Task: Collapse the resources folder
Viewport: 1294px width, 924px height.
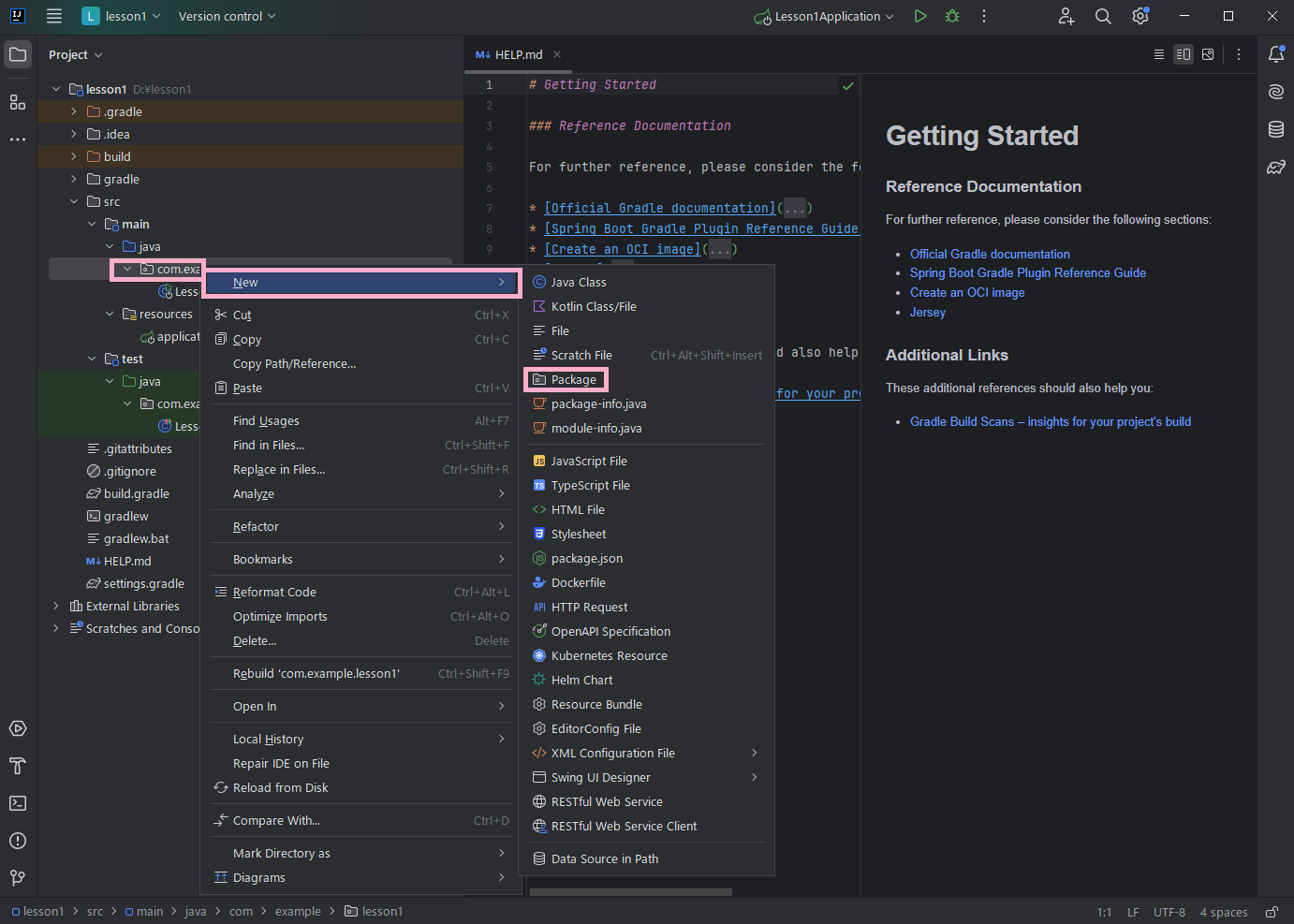Action: click(x=110, y=314)
